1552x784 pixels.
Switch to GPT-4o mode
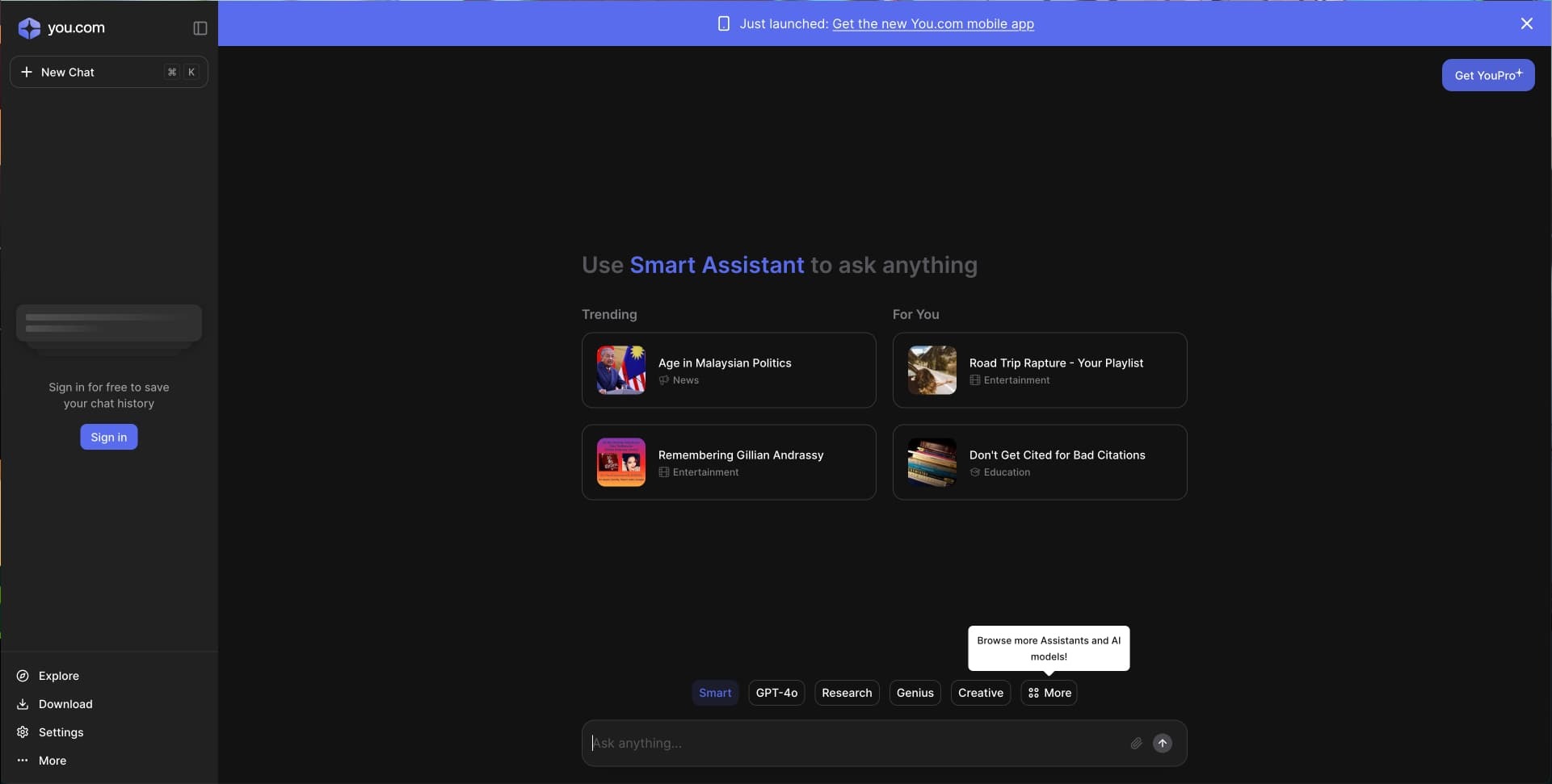coord(776,693)
